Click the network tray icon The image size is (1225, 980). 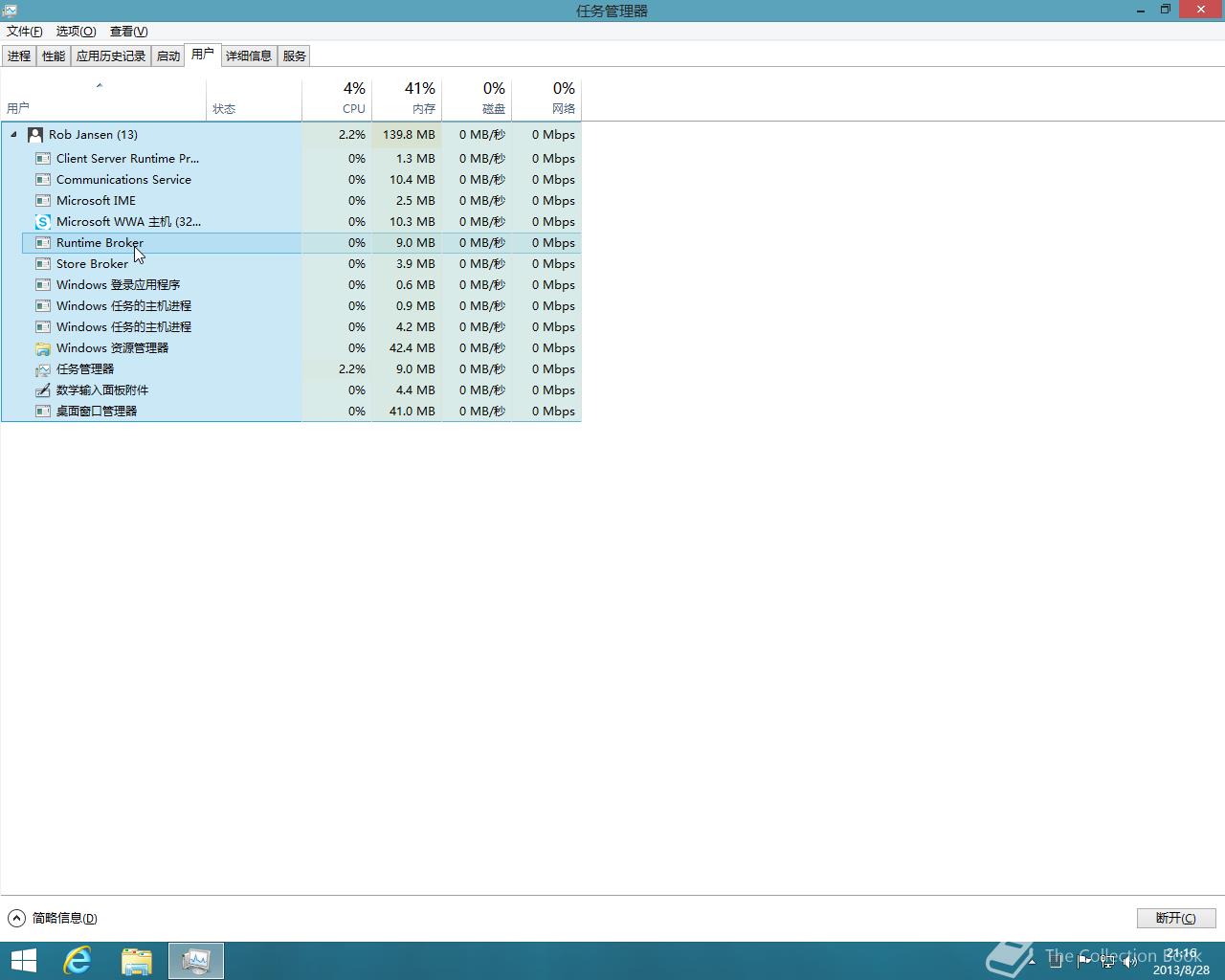[1107, 961]
